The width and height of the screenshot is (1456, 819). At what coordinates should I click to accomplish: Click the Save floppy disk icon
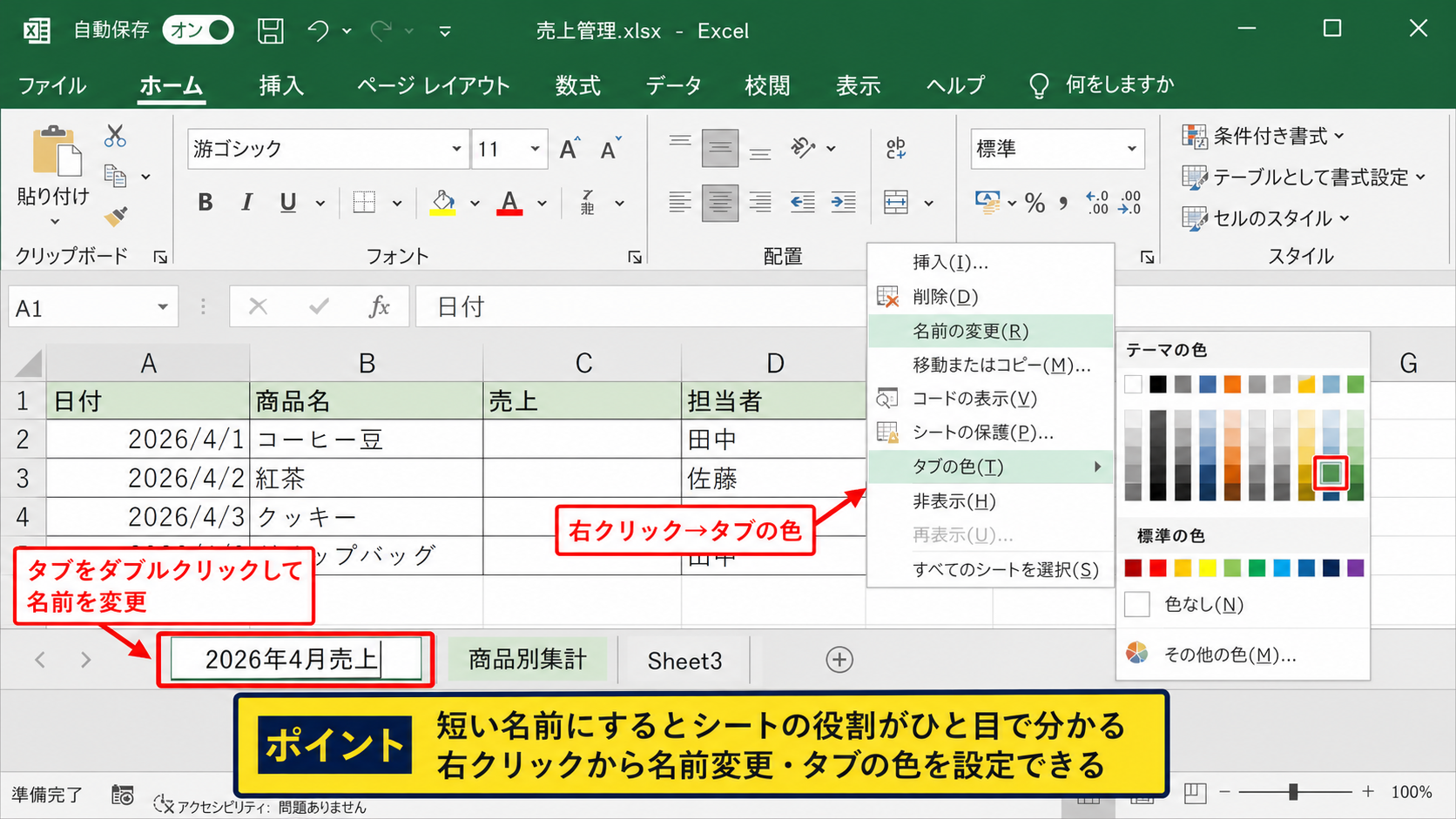[x=271, y=31]
